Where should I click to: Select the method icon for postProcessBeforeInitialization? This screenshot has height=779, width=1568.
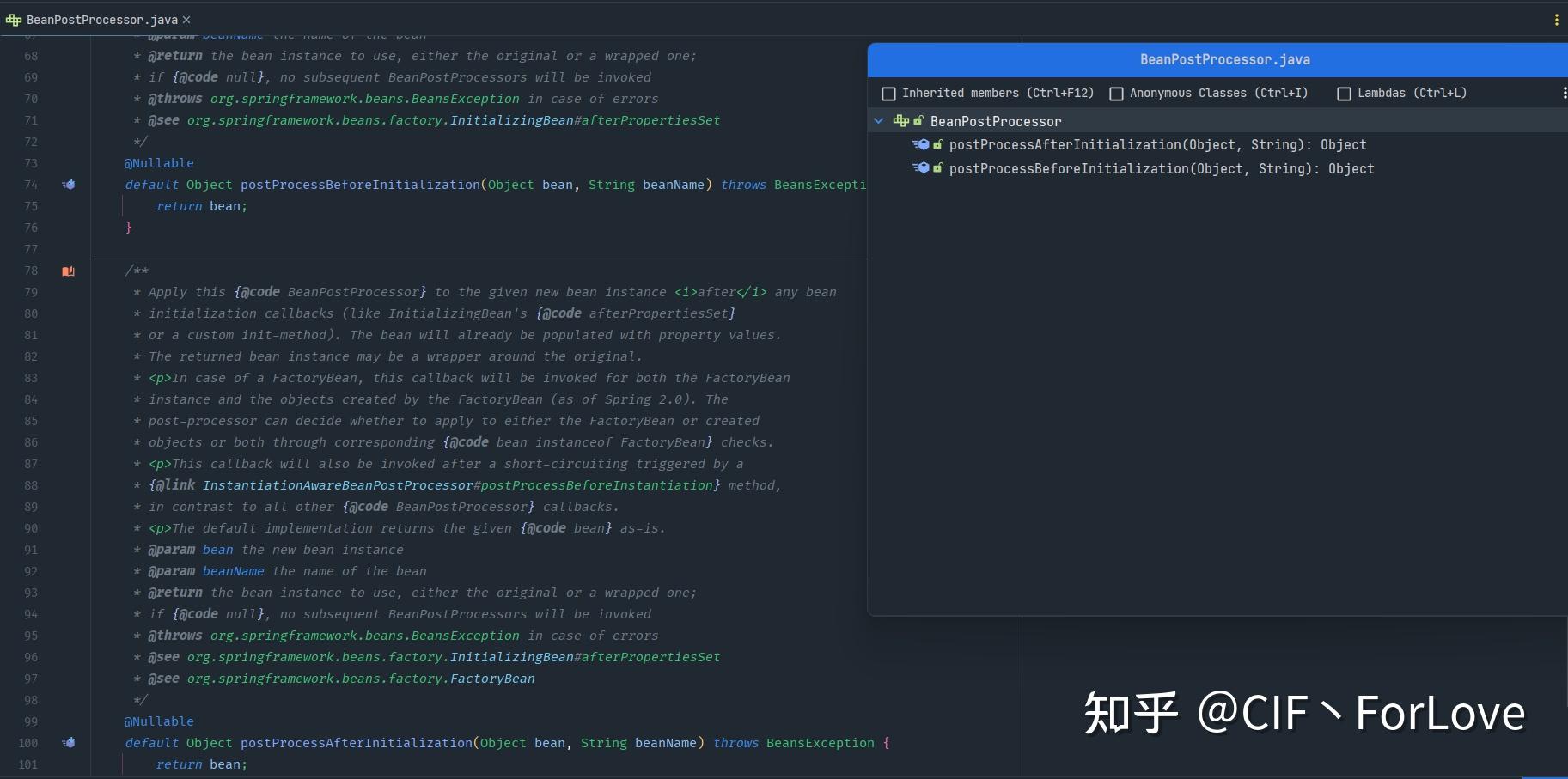coord(925,168)
